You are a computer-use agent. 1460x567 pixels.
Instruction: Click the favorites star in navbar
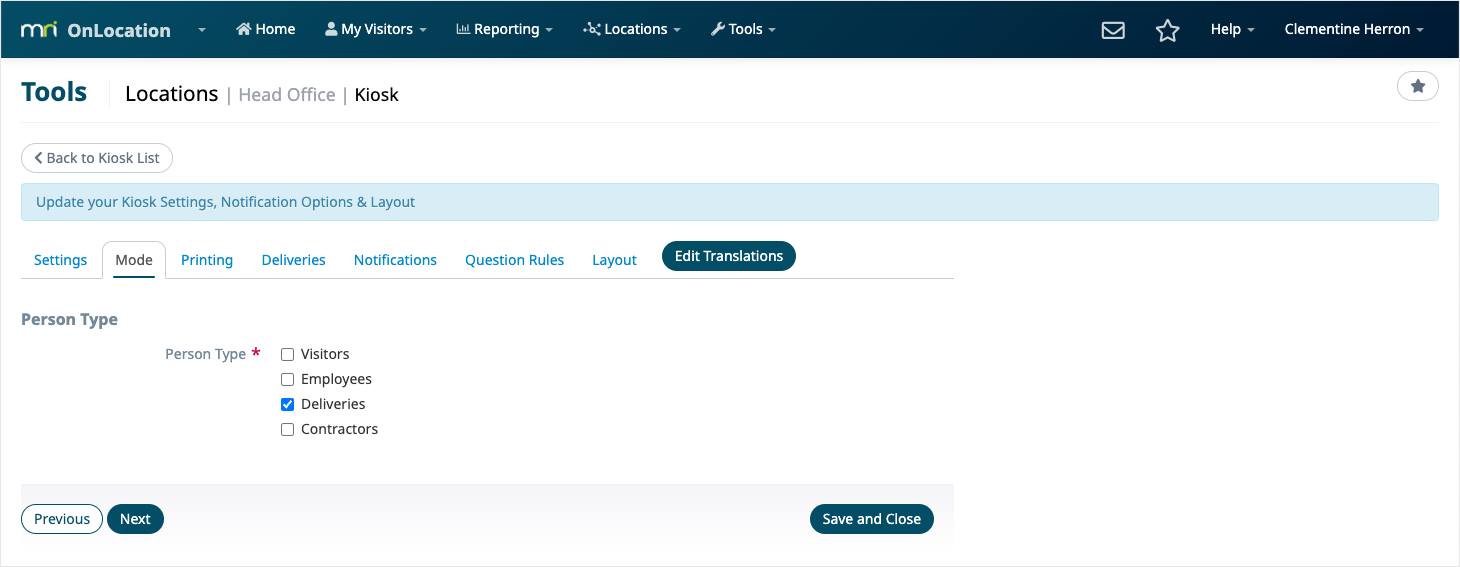[x=1167, y=30]
